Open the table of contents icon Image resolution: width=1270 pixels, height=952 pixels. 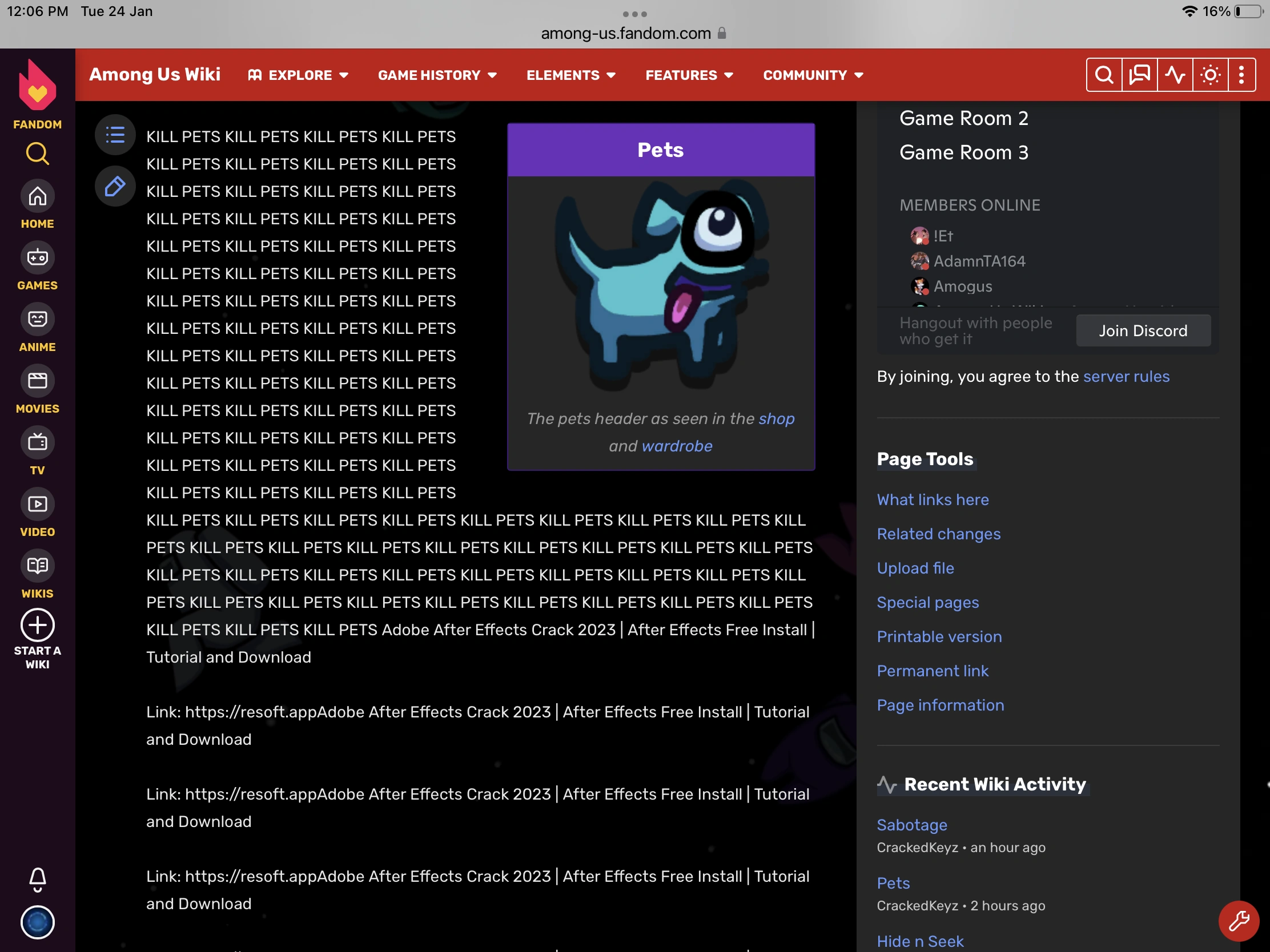point(115,135)
